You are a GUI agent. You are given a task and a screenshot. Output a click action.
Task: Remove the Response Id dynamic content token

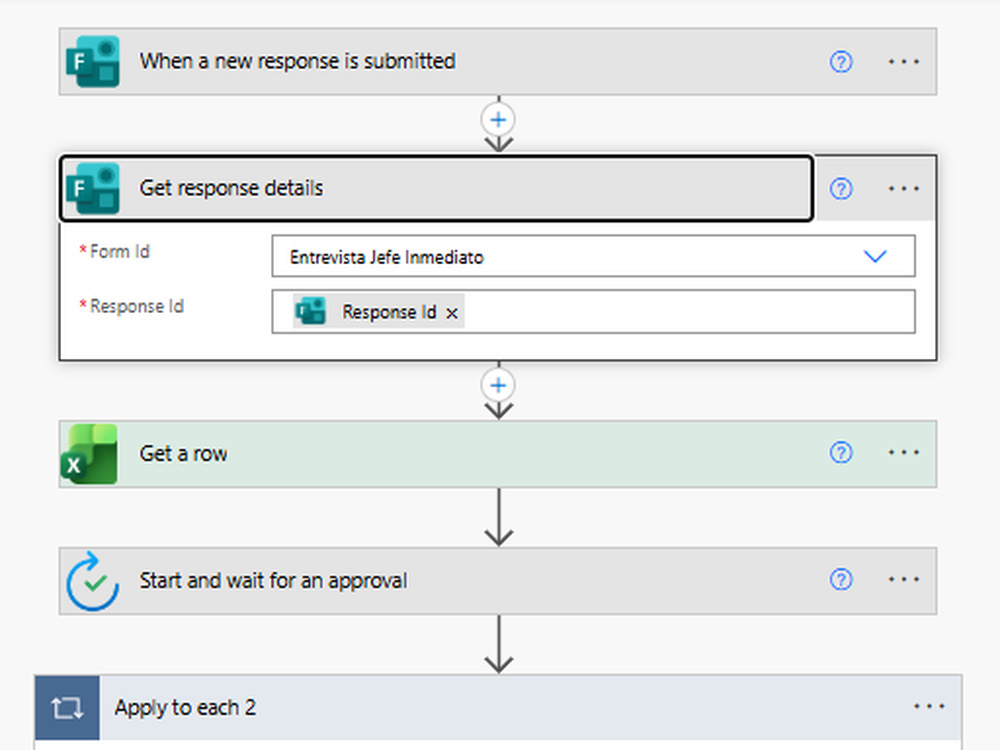tap(452, 313)
